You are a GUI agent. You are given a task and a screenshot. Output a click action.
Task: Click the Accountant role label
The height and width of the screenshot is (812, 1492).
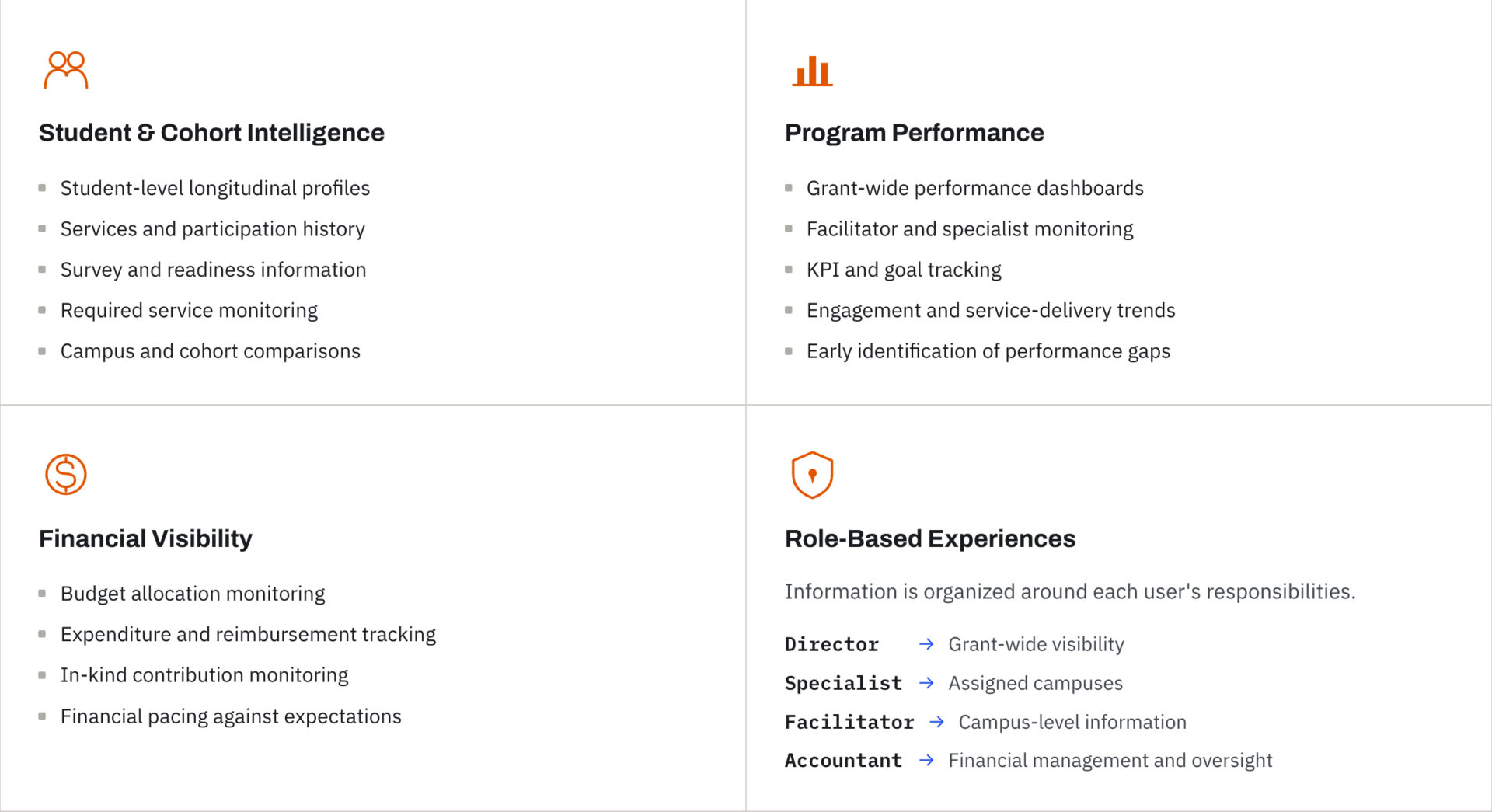pos(843,760)
